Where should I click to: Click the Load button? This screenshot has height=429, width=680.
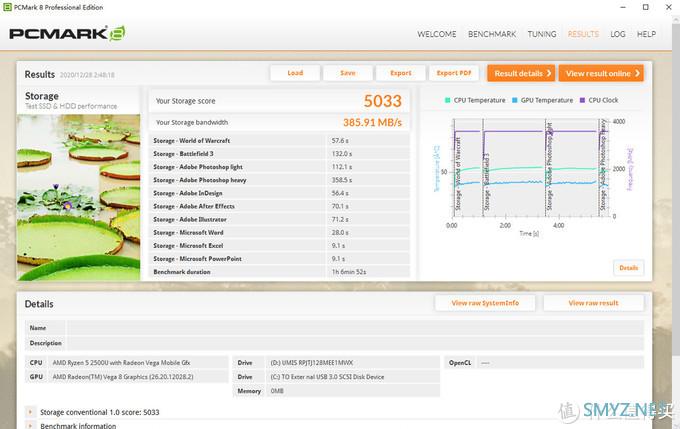pos(295,73)
